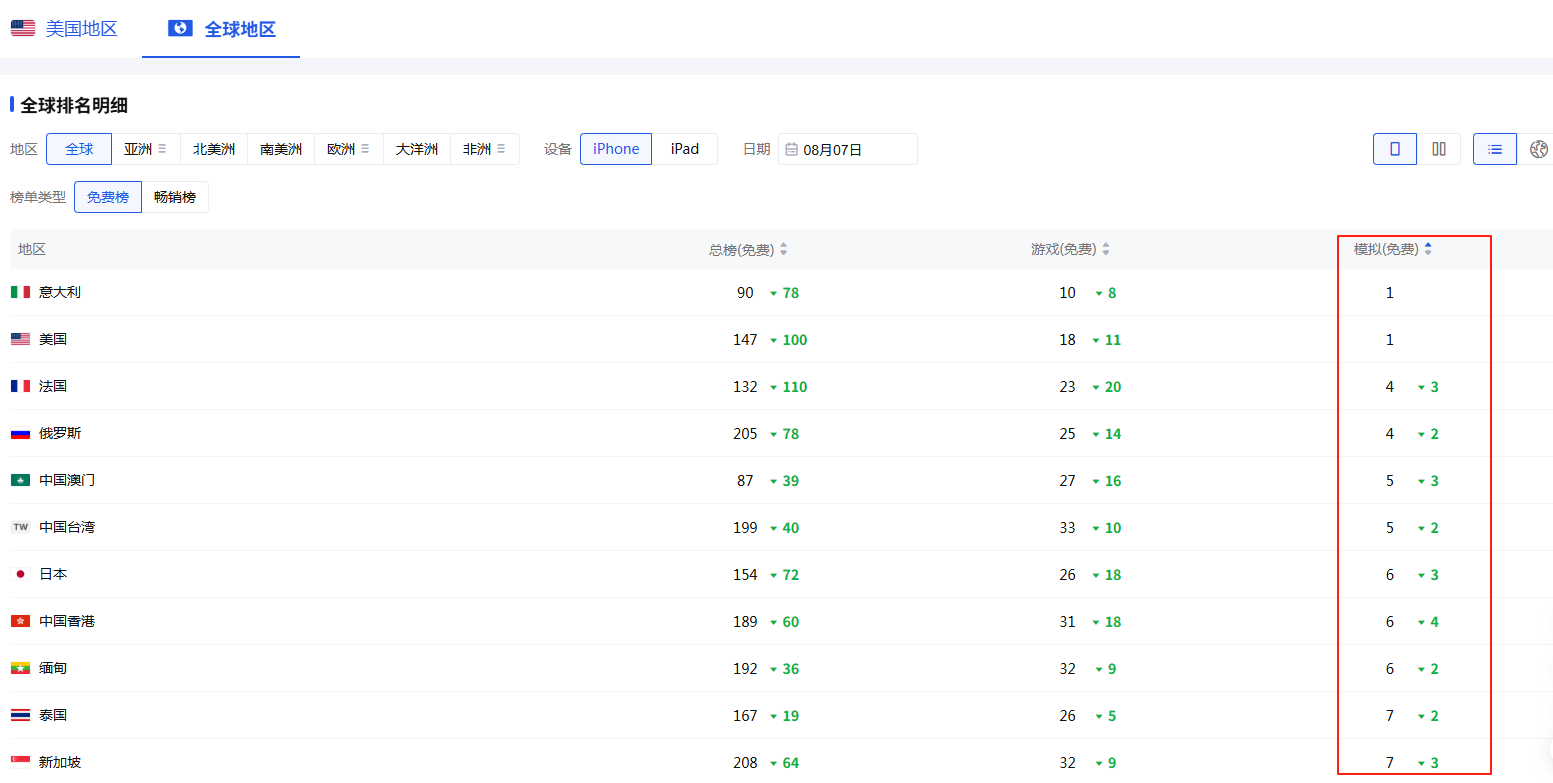Select the list view icon
Image resolution: width=1553 pixels, height=783 pixels.
1494,149
